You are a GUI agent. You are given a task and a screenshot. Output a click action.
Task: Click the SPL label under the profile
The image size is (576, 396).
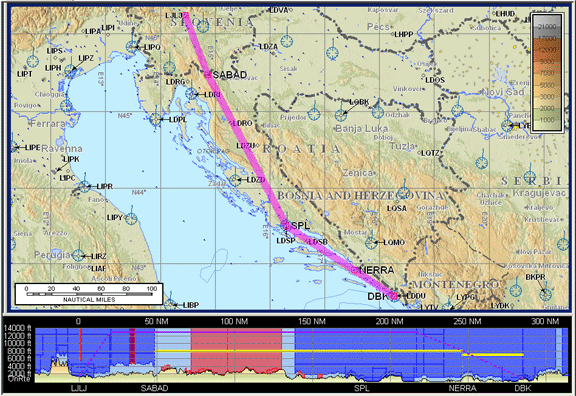pos(361,388)
